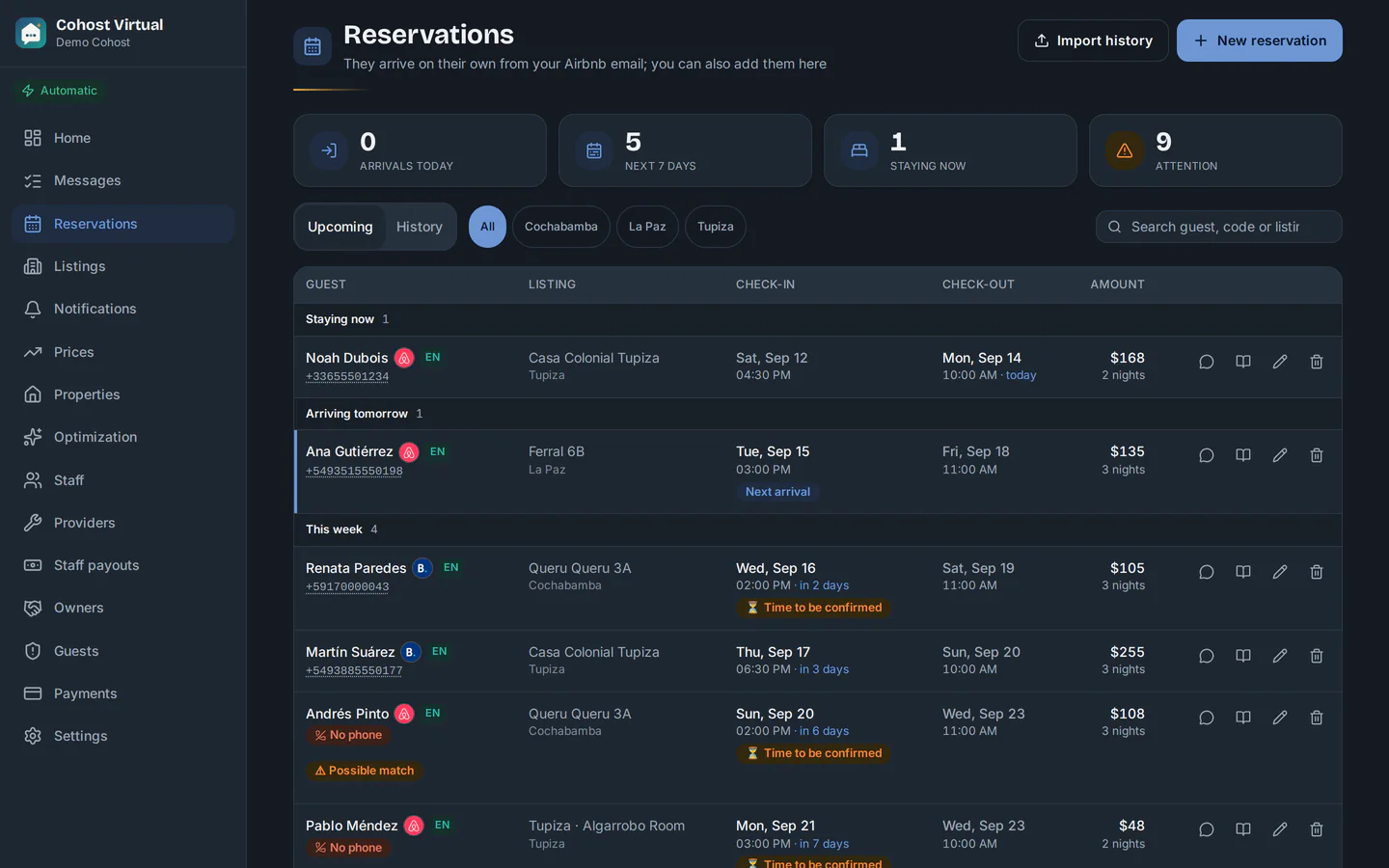Edit Andrés Pinto reservation pencil icon
The image size is (1389, 868).
click(x=1280, y=718)
